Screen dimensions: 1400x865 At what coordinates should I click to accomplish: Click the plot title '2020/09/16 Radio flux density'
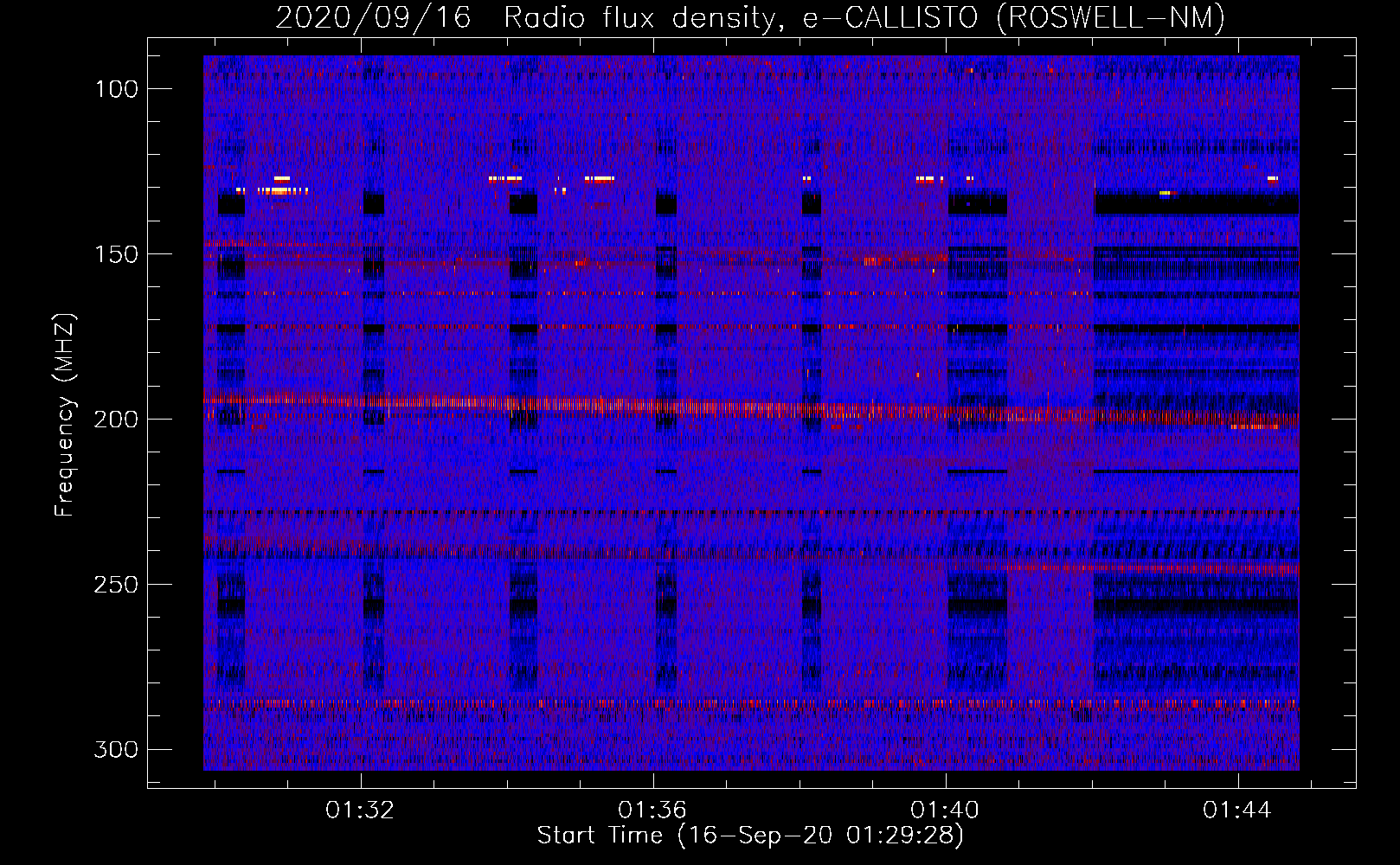coord(530,17)
